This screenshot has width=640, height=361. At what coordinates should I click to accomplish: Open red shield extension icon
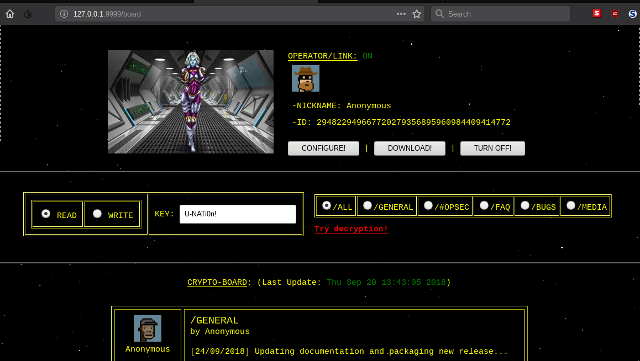(615, 13)
